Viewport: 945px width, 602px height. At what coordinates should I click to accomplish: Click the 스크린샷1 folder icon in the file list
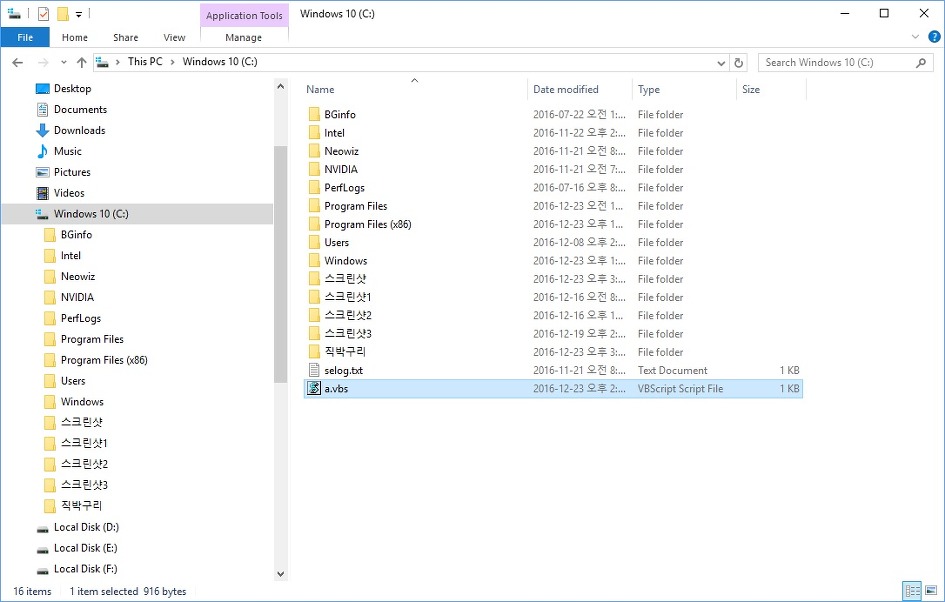point(314,297)
